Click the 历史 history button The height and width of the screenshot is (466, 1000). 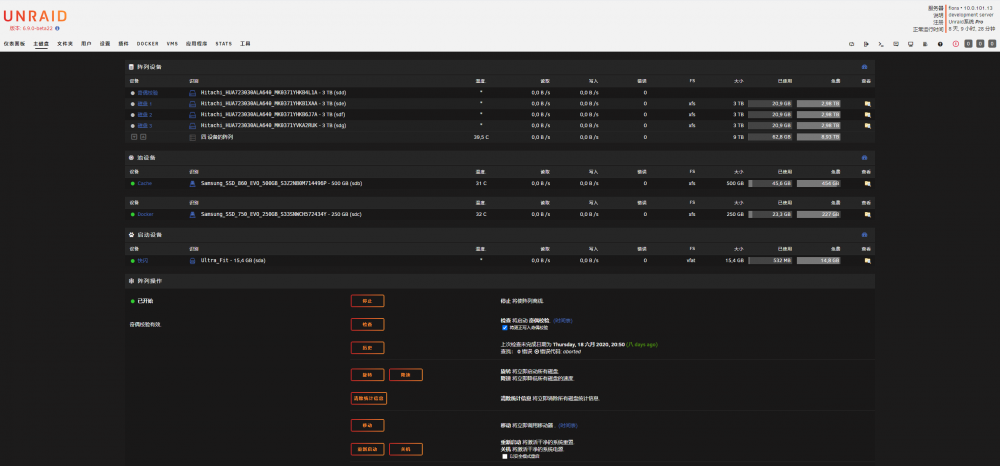coord(367,348)
